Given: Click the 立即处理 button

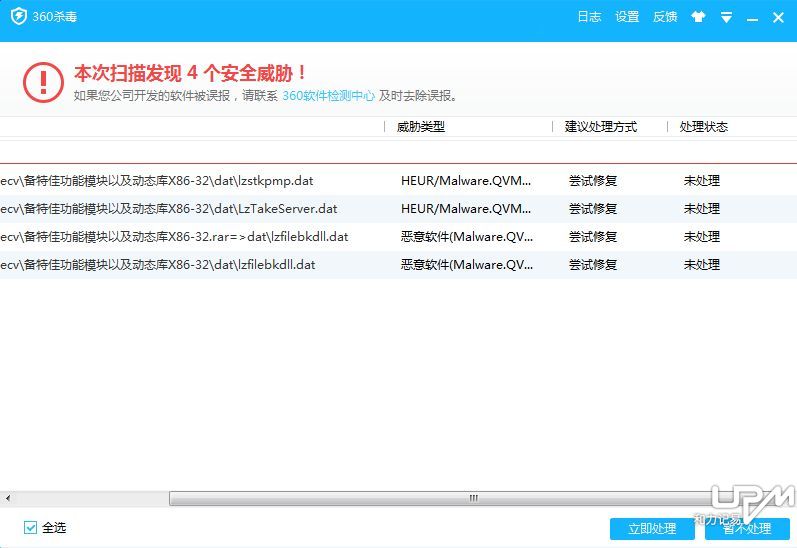Looking at the screenshot, I should [x=652, y=529].
